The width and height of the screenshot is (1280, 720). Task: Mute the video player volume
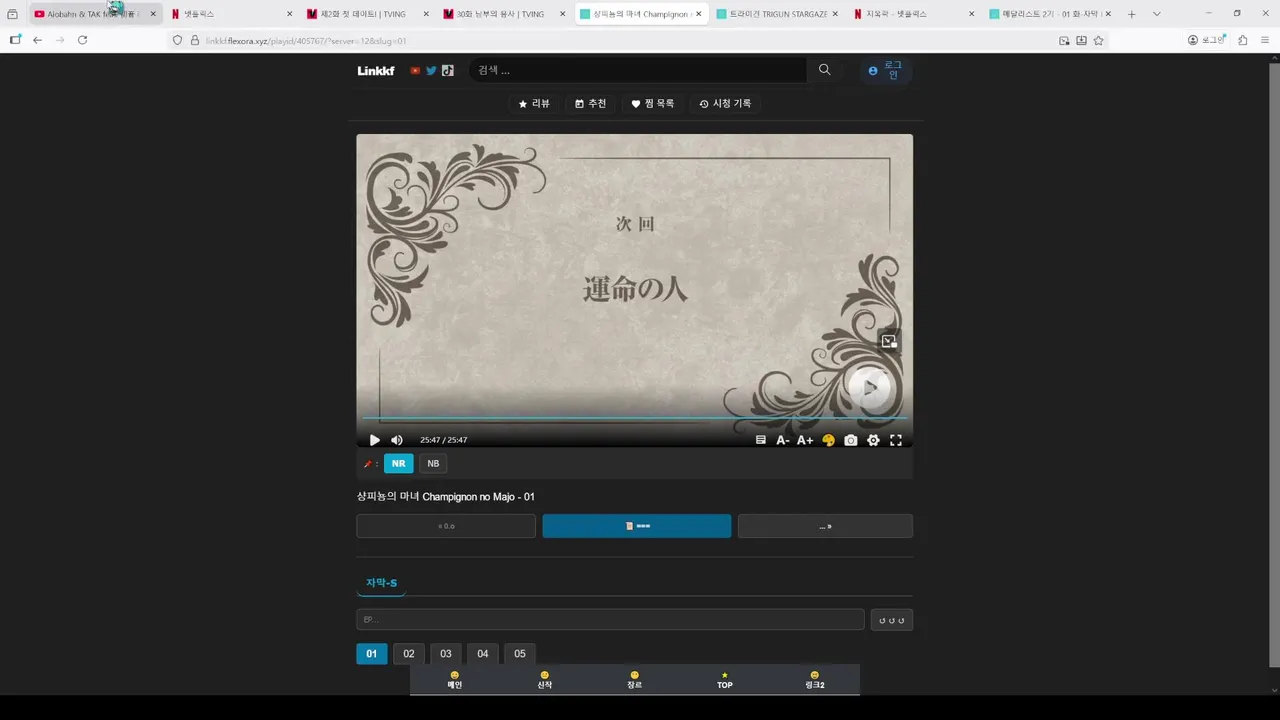397,440
